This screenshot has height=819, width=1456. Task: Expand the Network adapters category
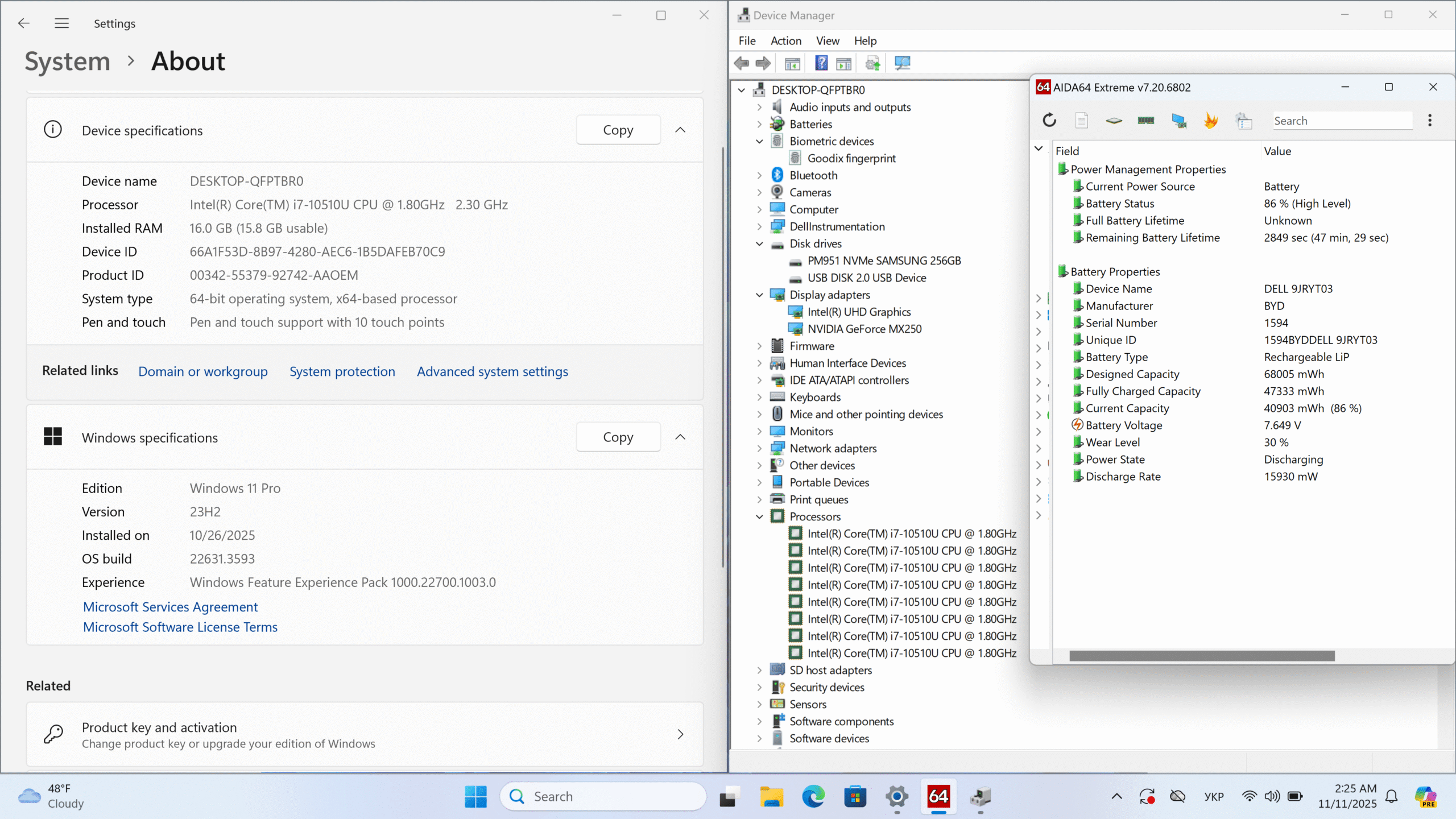759,448
